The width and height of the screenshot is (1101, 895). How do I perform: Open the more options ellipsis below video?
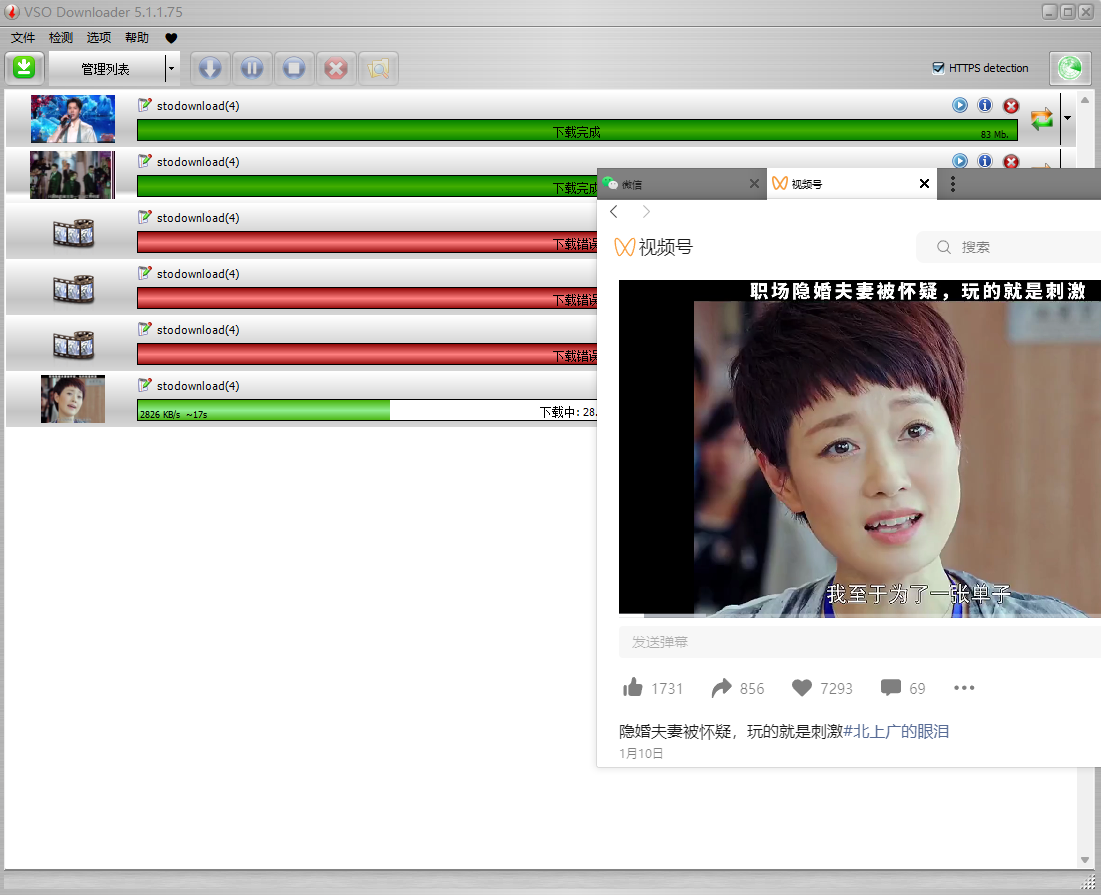click(964, 688)
